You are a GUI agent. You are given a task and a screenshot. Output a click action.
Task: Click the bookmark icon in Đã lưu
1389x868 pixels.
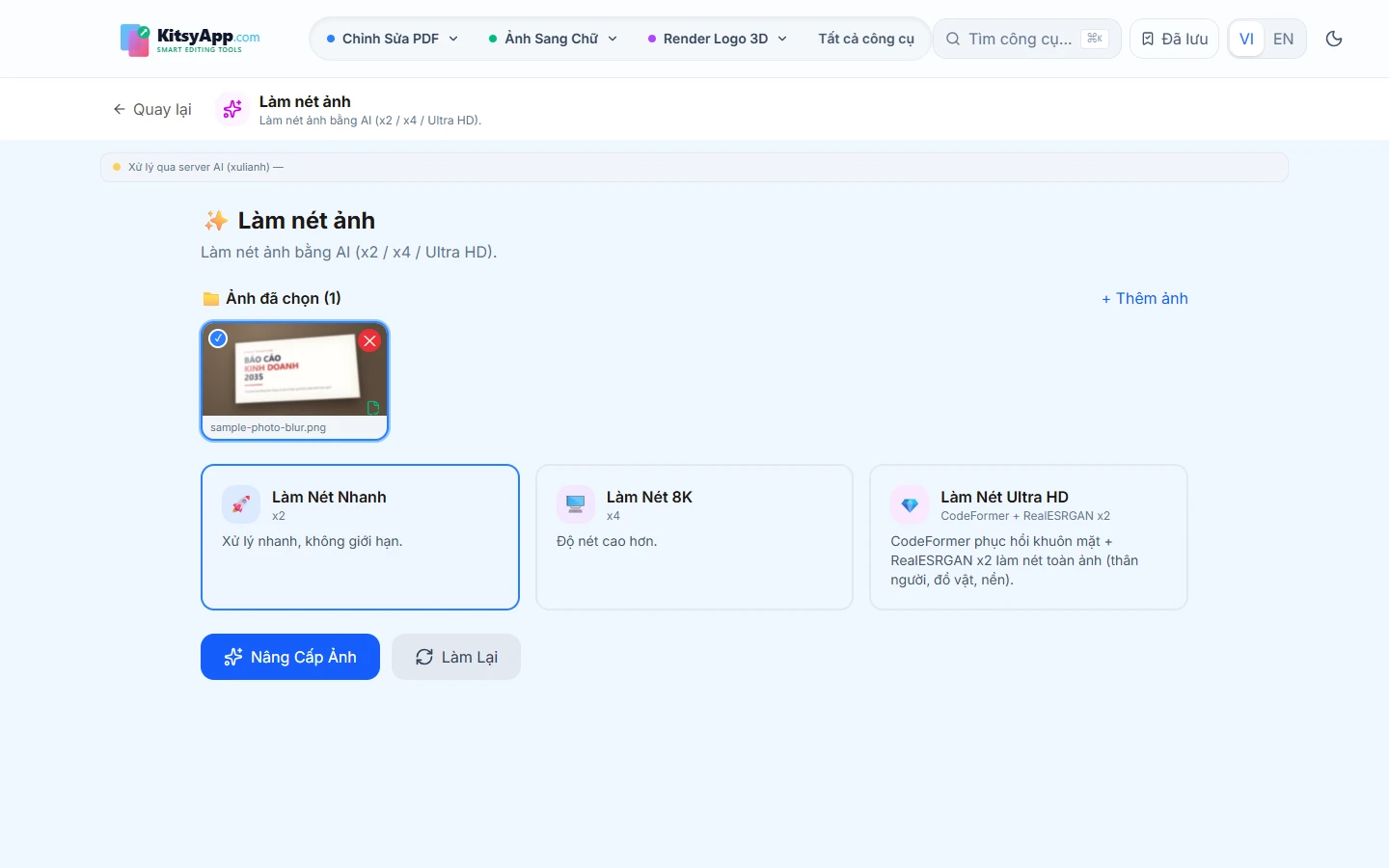click(x=1148, y=39)
